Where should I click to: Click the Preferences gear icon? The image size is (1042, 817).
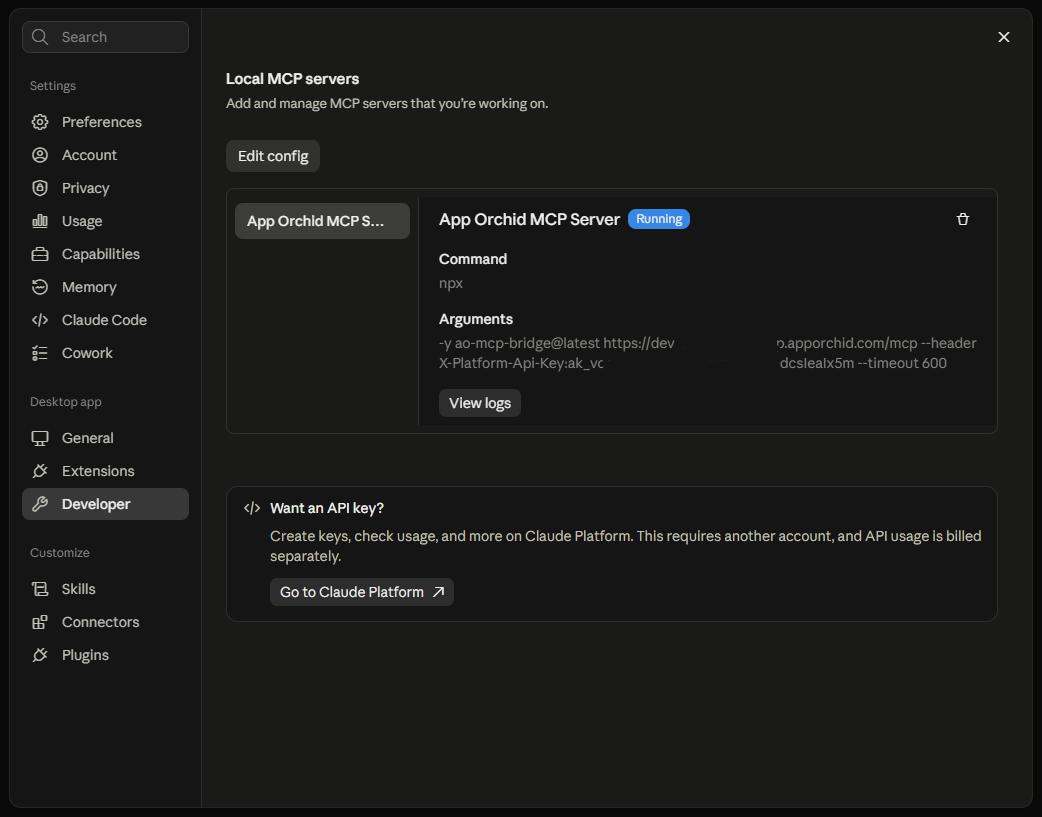tap(40, 122)
